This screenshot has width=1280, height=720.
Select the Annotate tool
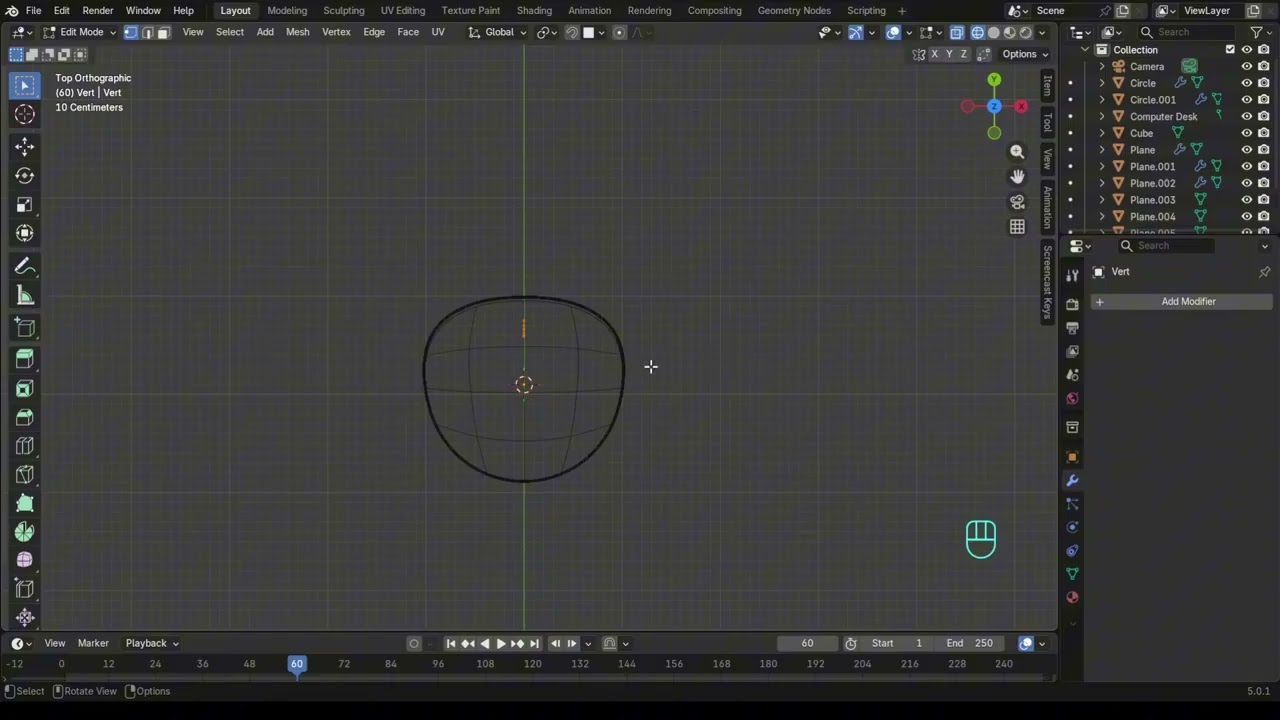pos(25,267)
